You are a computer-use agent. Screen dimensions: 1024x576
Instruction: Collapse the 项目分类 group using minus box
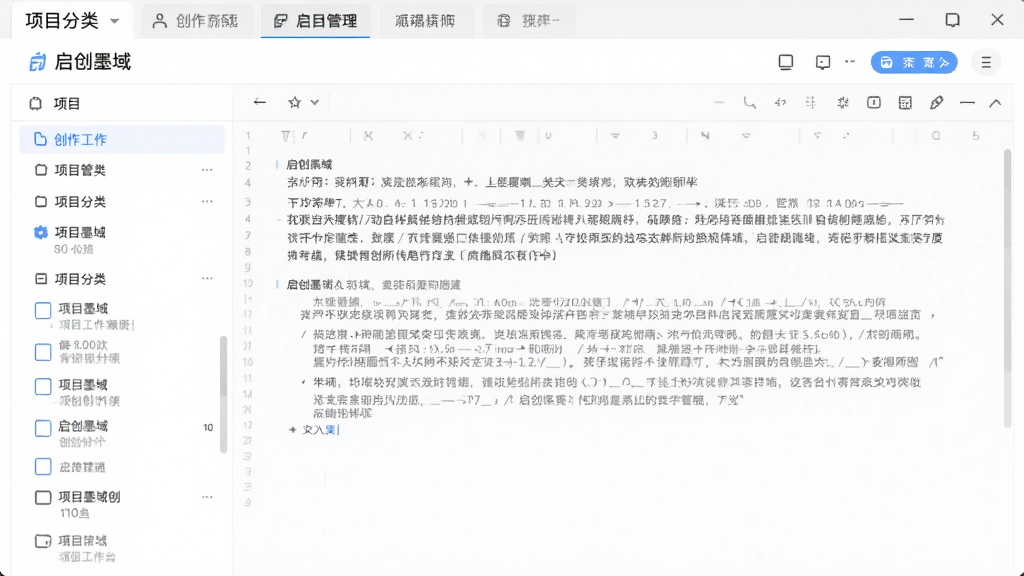point(40,279)
